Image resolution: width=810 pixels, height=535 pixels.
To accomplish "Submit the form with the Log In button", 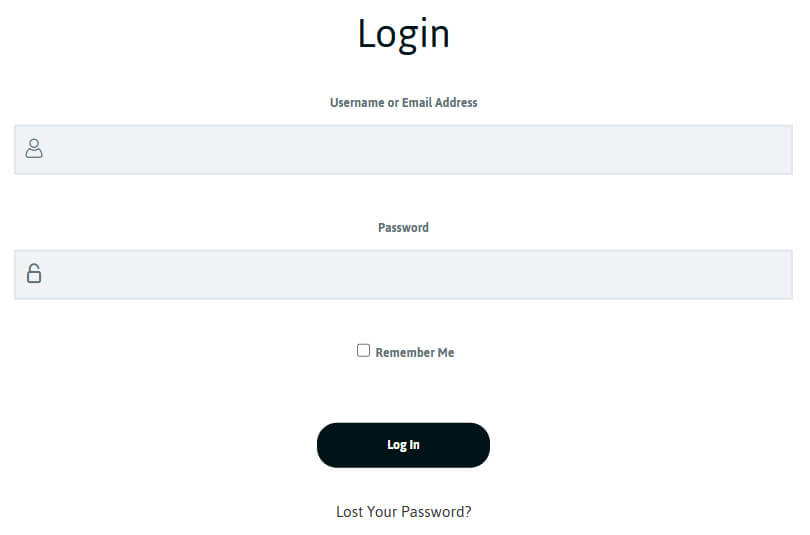I will [403, 445].
